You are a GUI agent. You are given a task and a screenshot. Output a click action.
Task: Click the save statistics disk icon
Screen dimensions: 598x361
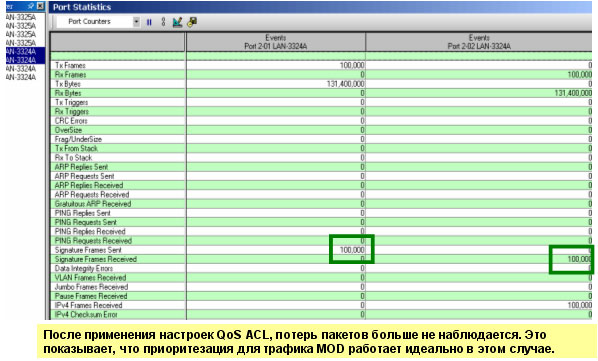pos(192,22)
